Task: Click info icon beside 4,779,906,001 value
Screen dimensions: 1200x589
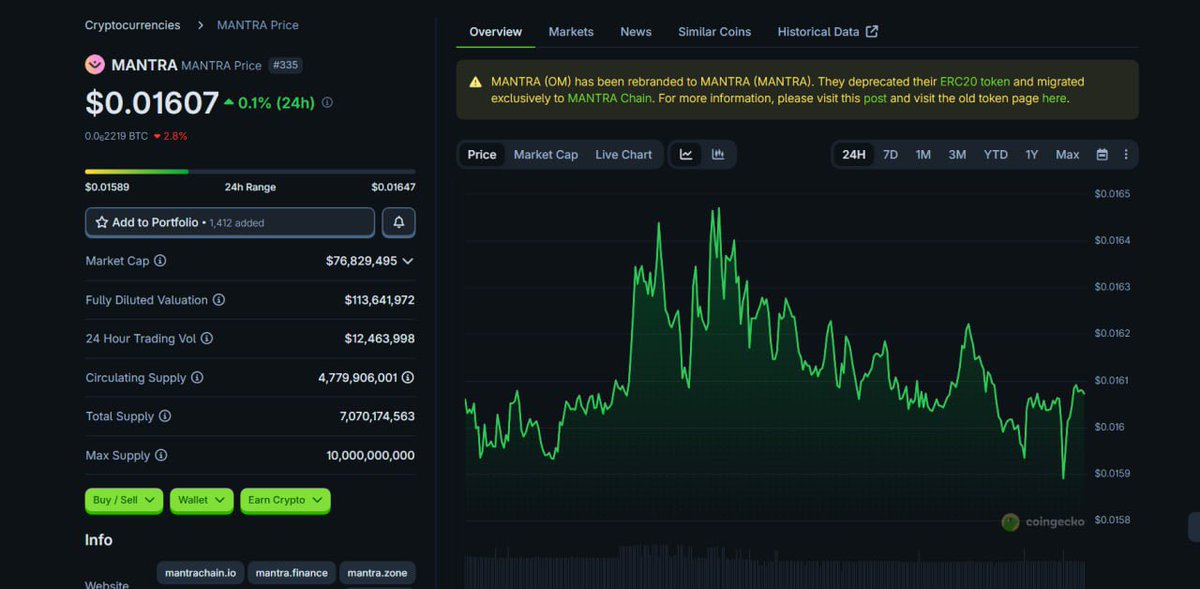Action: click(408, 378)
